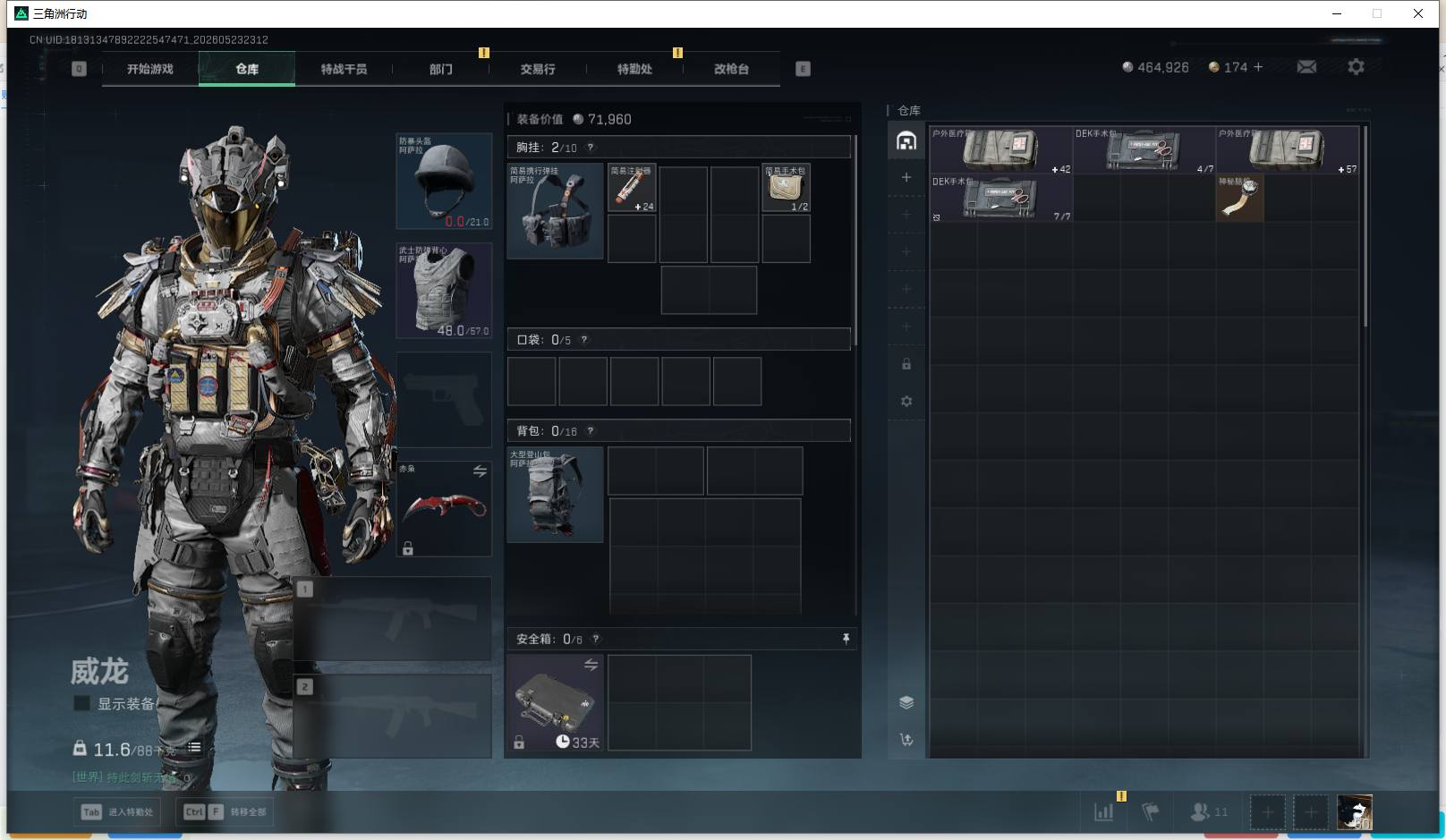Open the 部门 tab

coord(440,69)
